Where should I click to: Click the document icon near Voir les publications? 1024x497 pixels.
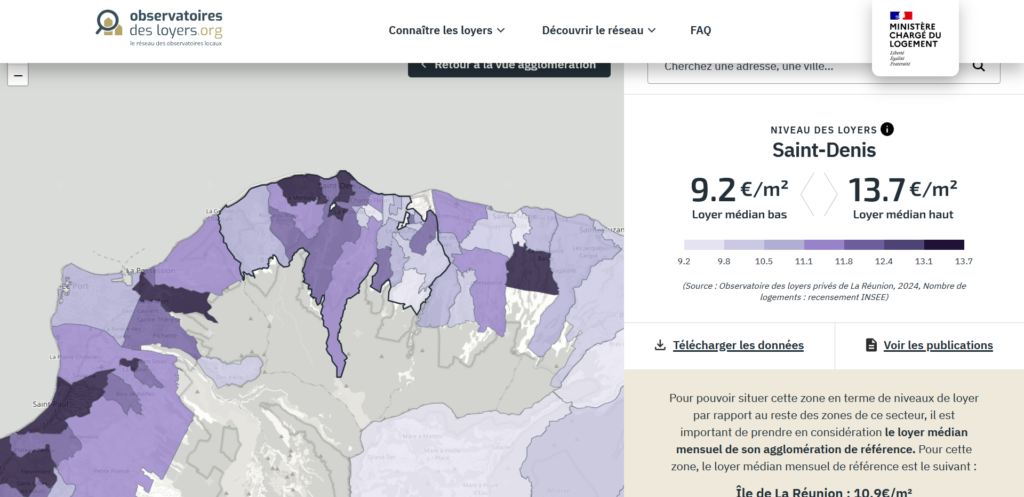coord(871,345)
